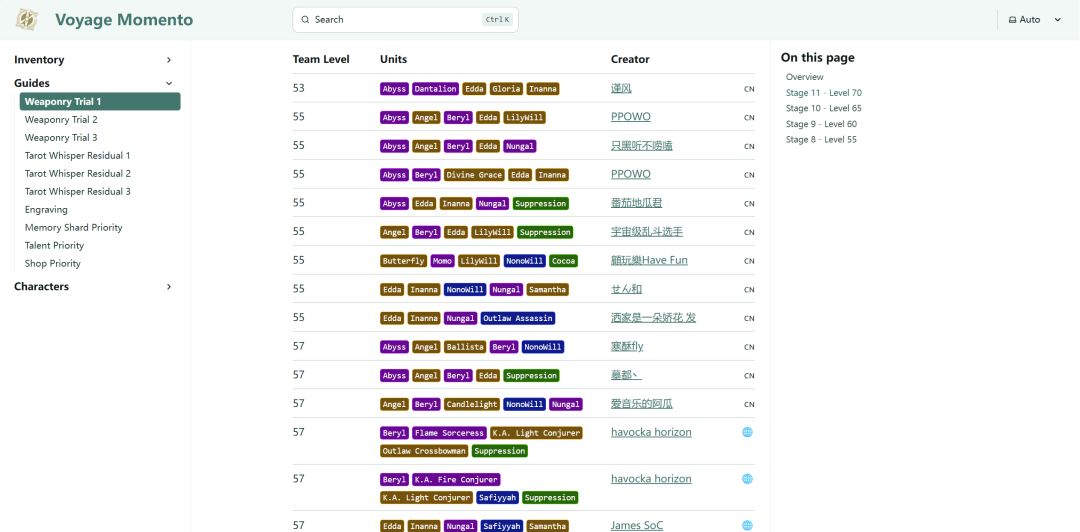Click the globe icon beside James SoC
The width and height of the screenshot is (1080, 532).
pos(747,525)
